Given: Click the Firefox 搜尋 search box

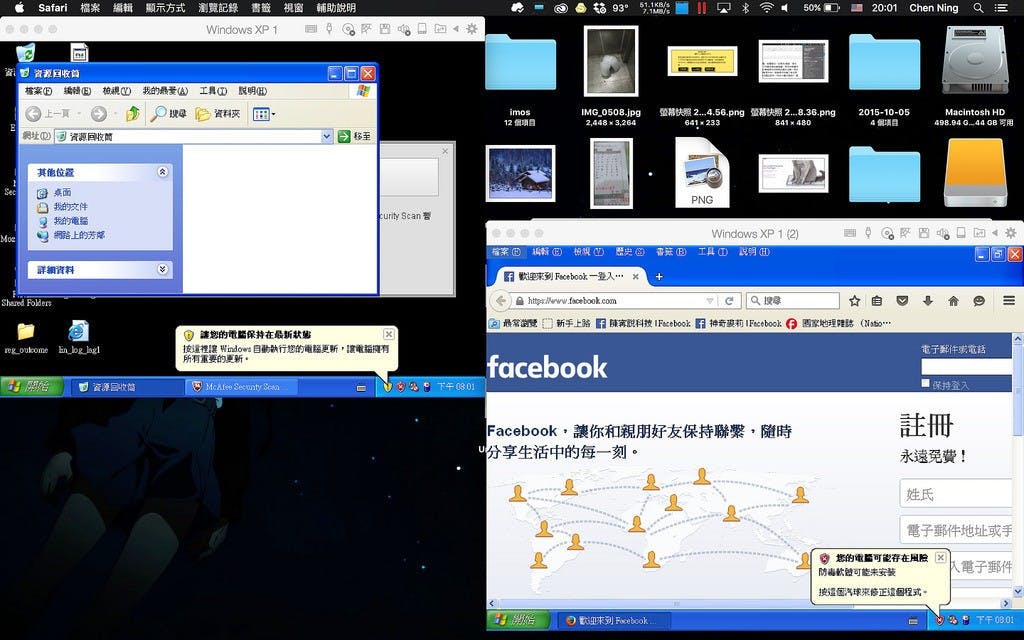Looking at the screenshot, I should click(792, 300).
